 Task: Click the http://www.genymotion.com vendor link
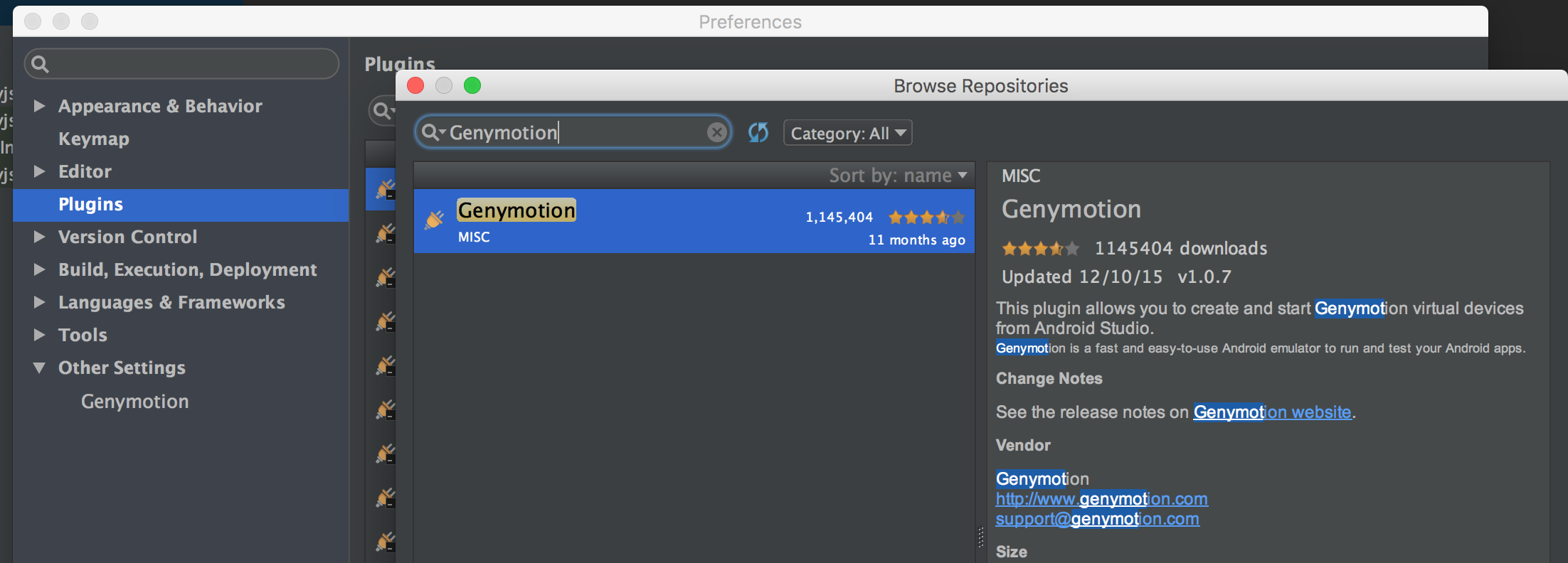1101,499
